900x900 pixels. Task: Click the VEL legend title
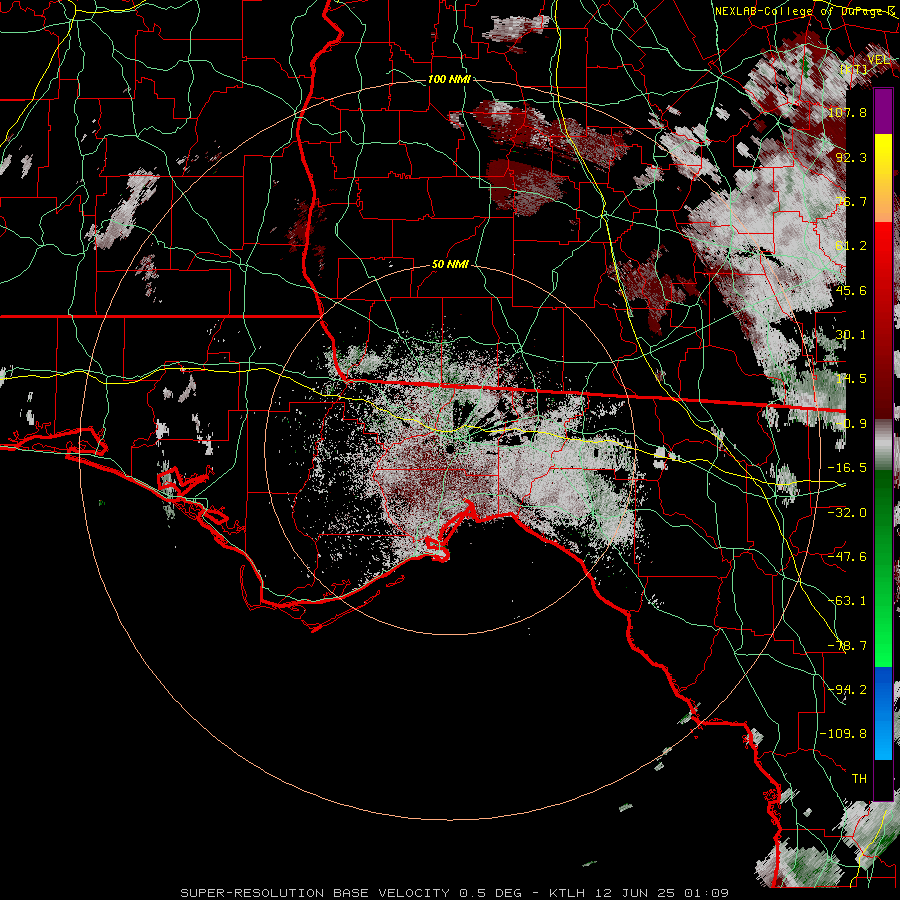(x=879, y=60)
